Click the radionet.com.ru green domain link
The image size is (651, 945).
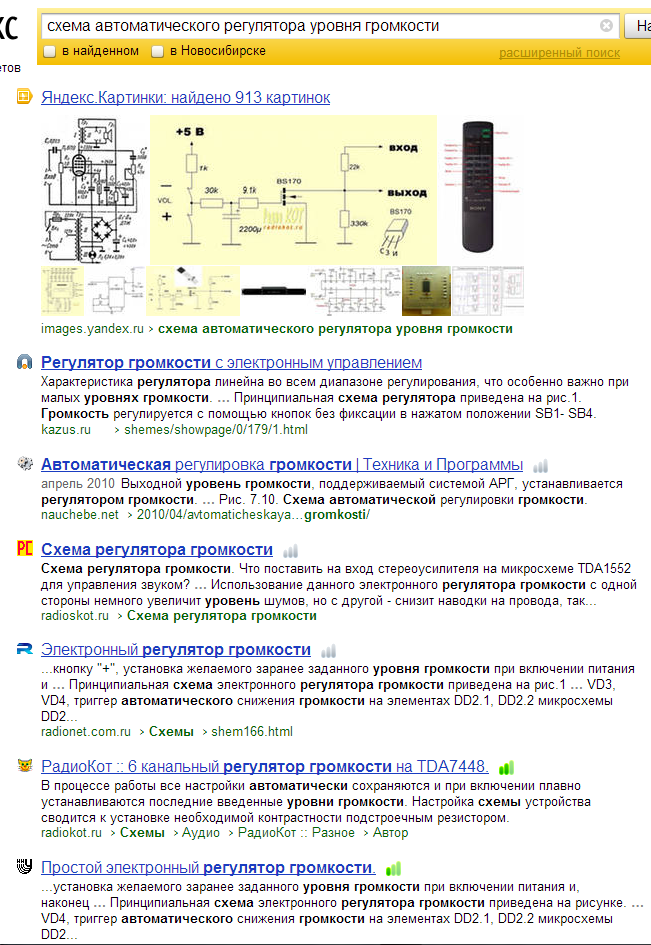tap(86, 731)
